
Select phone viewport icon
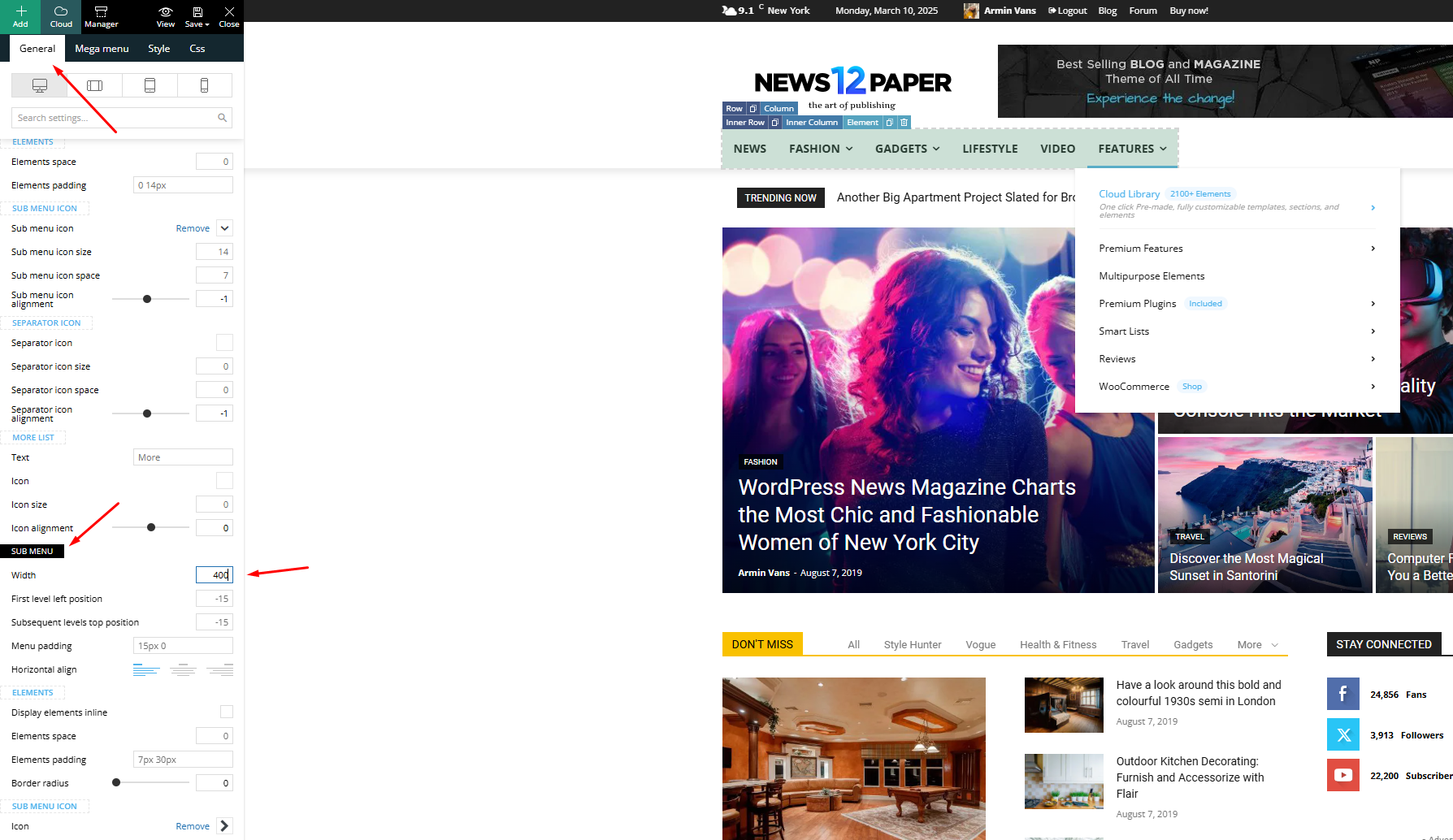[x=204, y=85]
